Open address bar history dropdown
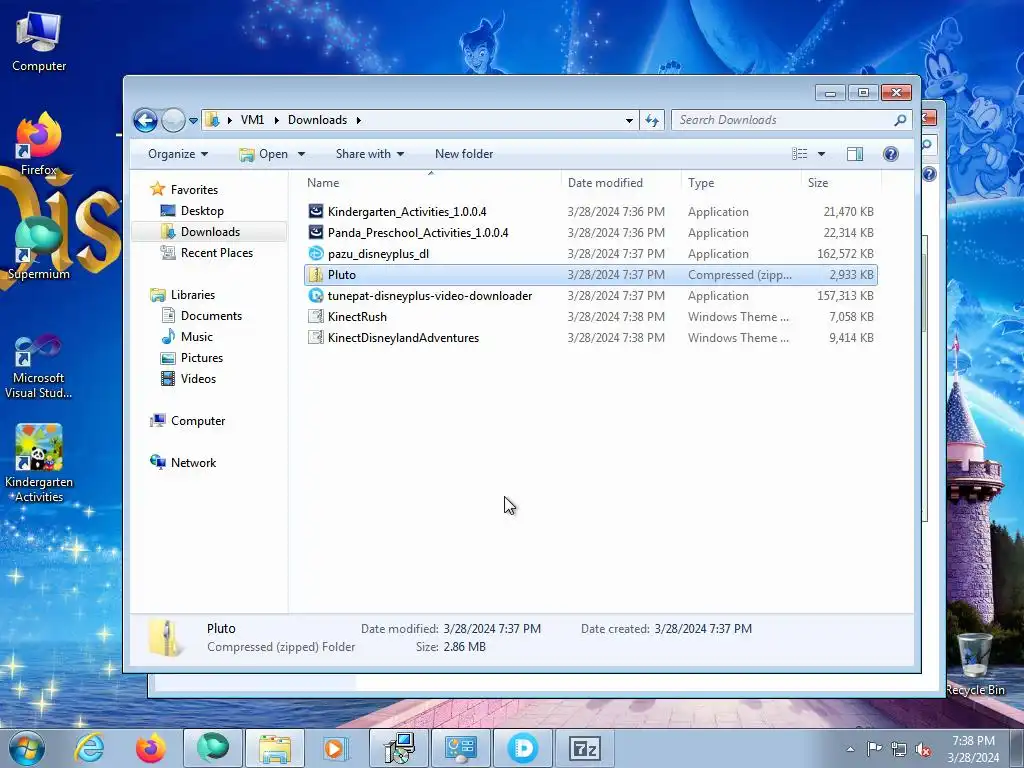 coord(629,121)
